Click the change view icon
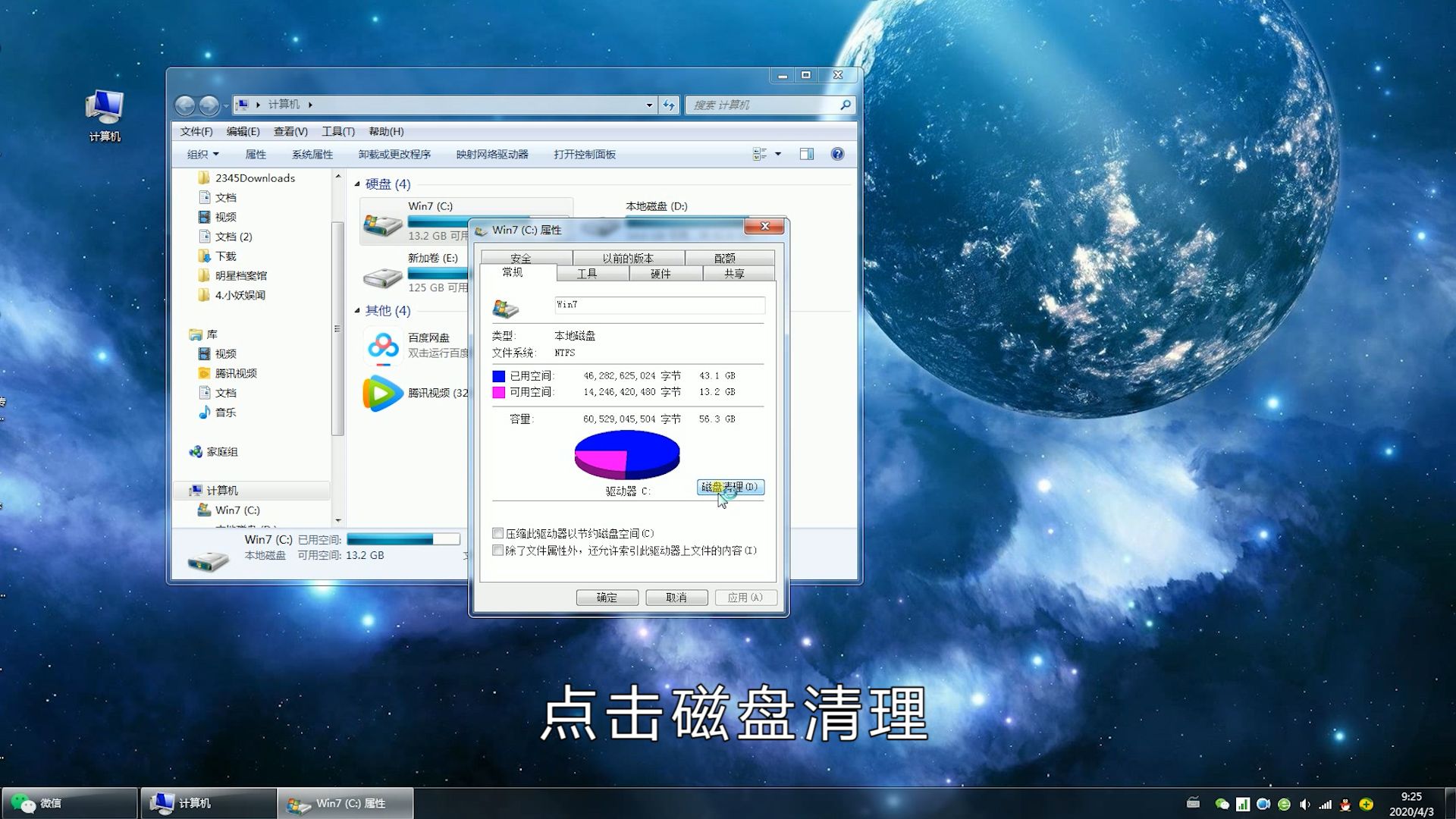The image size is (1456, 819). [x=760, y=154]
